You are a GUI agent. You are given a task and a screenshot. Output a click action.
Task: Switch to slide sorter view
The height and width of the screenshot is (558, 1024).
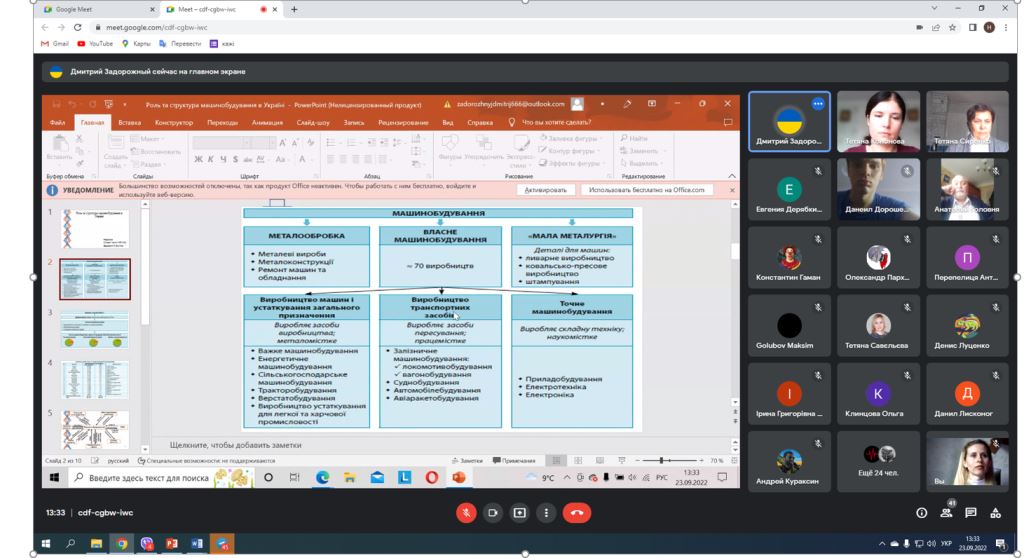[578, 461]
